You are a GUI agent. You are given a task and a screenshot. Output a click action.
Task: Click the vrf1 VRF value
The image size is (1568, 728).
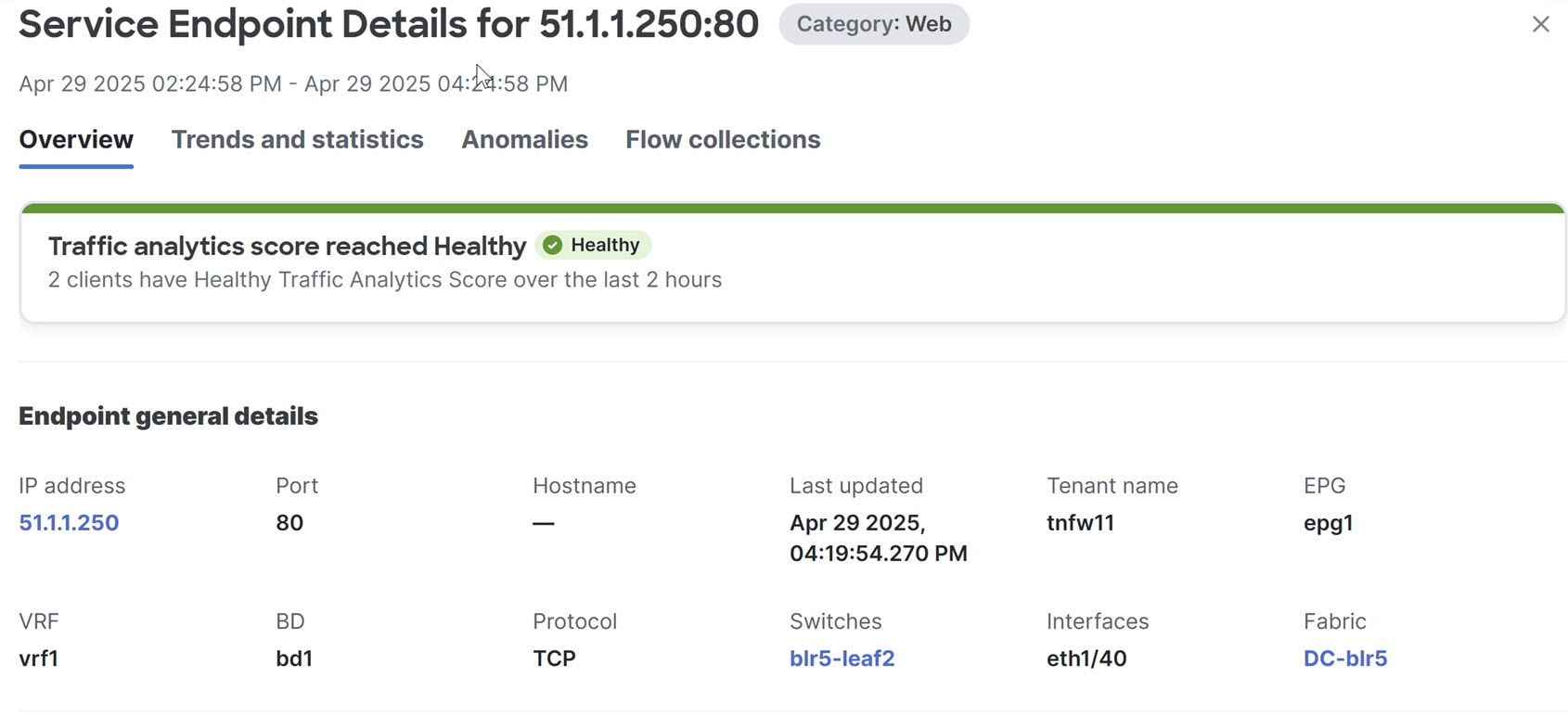click(x=38, y=658)
